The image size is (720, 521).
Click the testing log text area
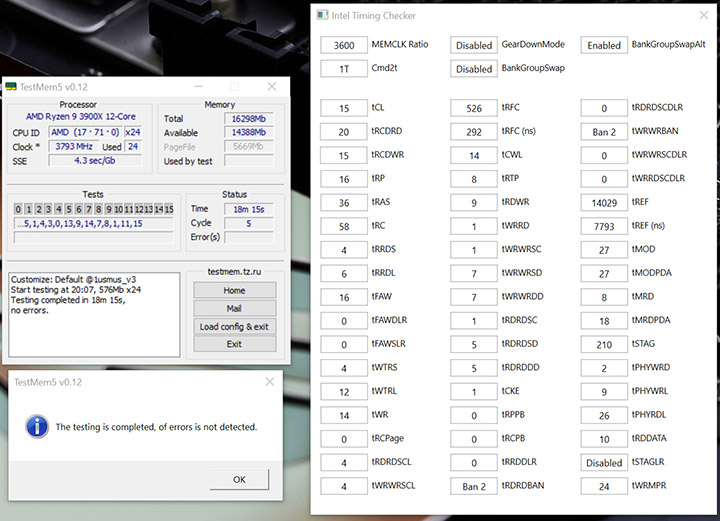click(94, 314)
